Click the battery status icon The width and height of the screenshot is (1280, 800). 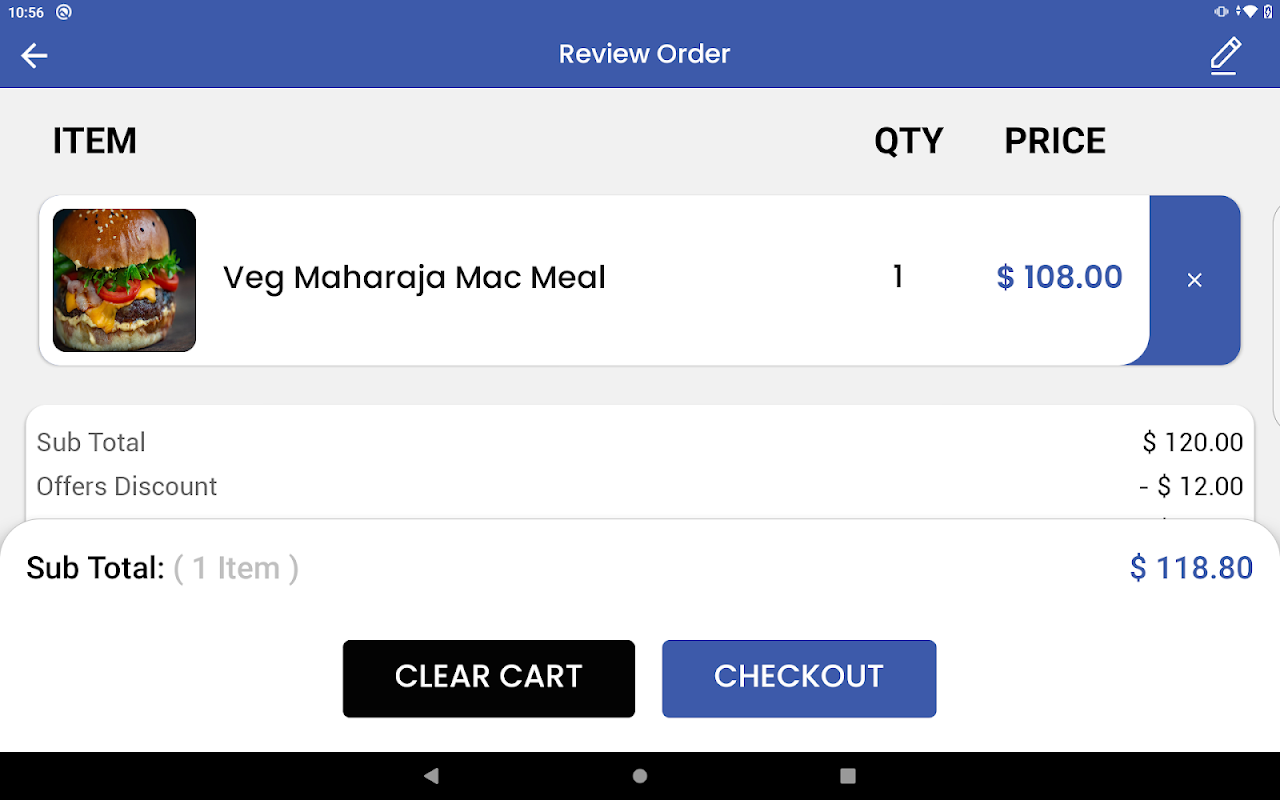click(1268, 12)
